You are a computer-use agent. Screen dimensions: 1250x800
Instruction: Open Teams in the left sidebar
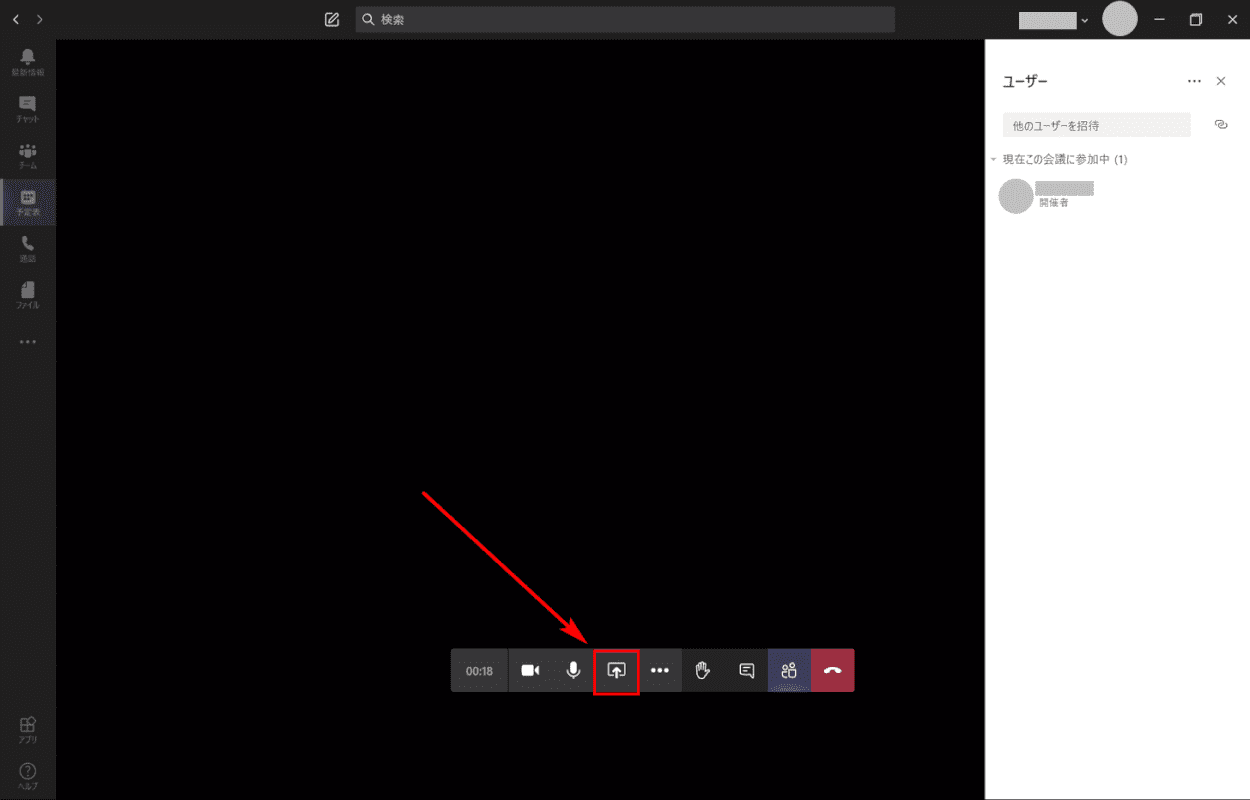[28, 156]
